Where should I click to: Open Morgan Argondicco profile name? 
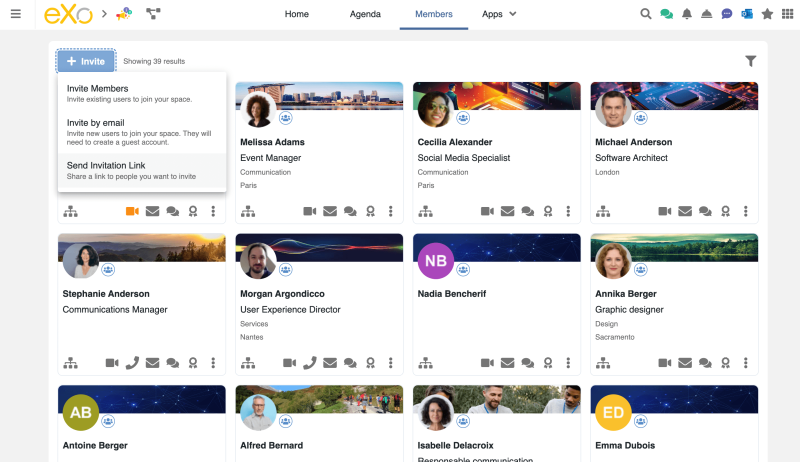click(282, 294)
